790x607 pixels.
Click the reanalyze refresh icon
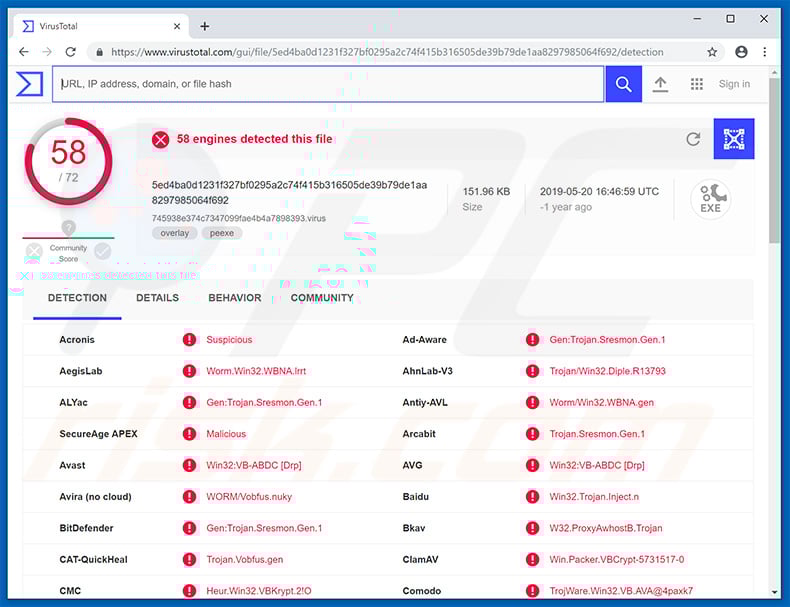[693, 139]
